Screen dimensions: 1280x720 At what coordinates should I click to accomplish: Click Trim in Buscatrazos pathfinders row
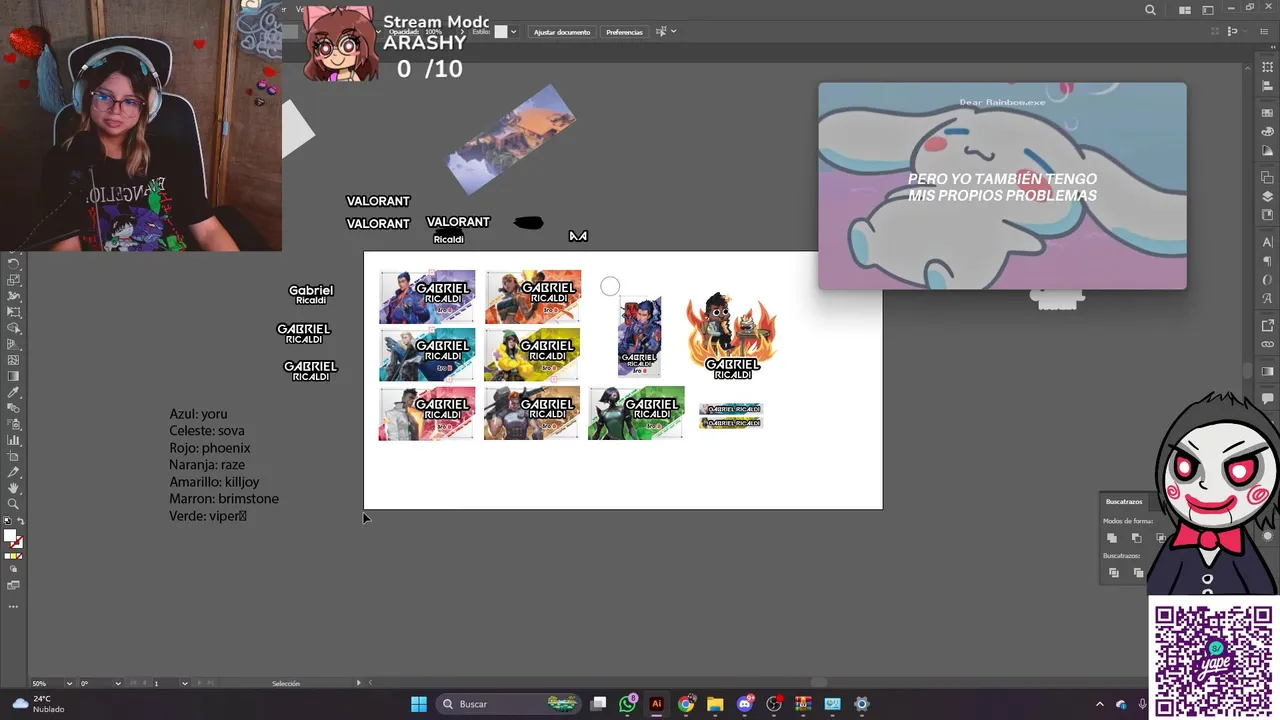point(1139,573)
